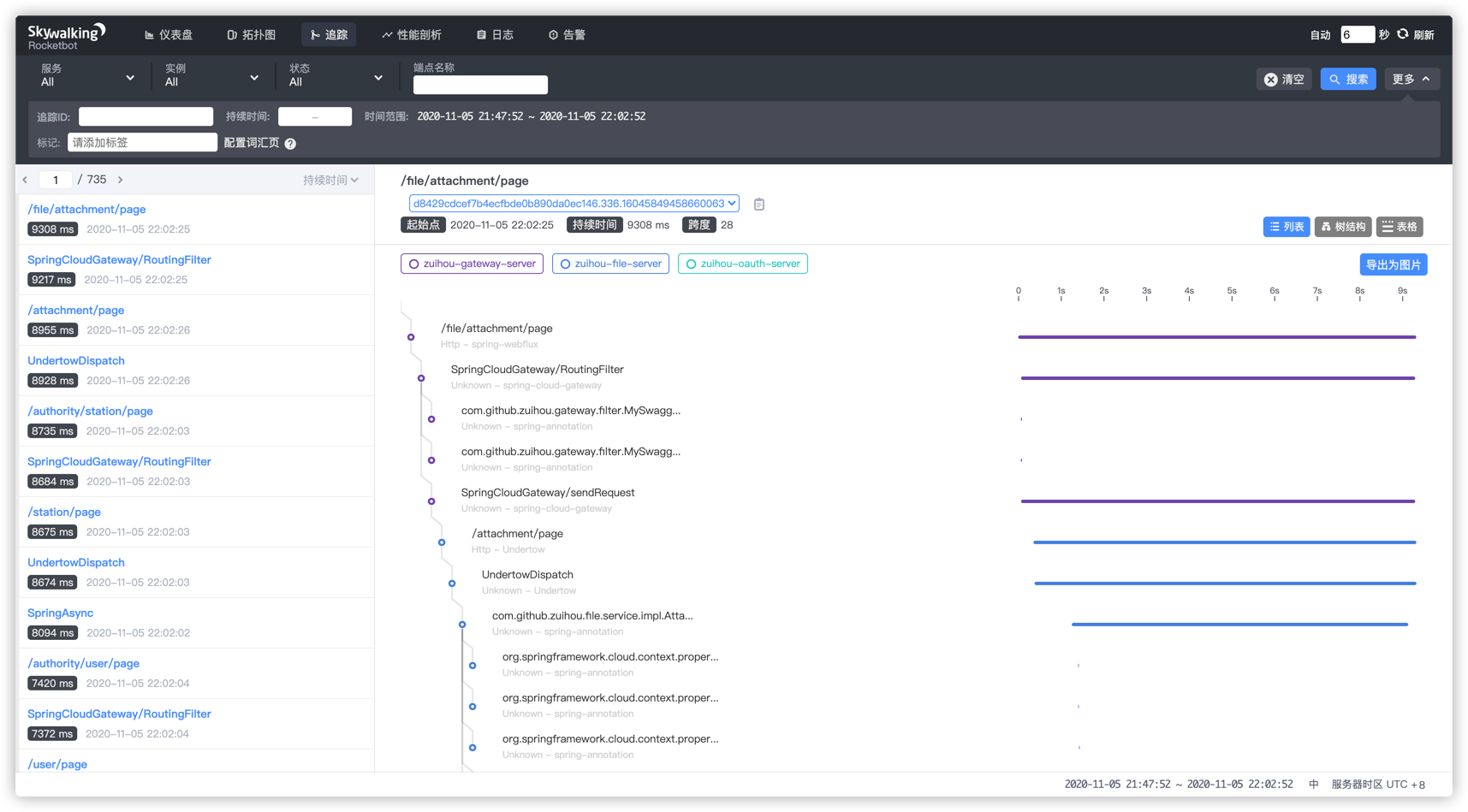
Task: Click the SpringCloudGateway/sendRequest span node circle
Action: point(431,501)
